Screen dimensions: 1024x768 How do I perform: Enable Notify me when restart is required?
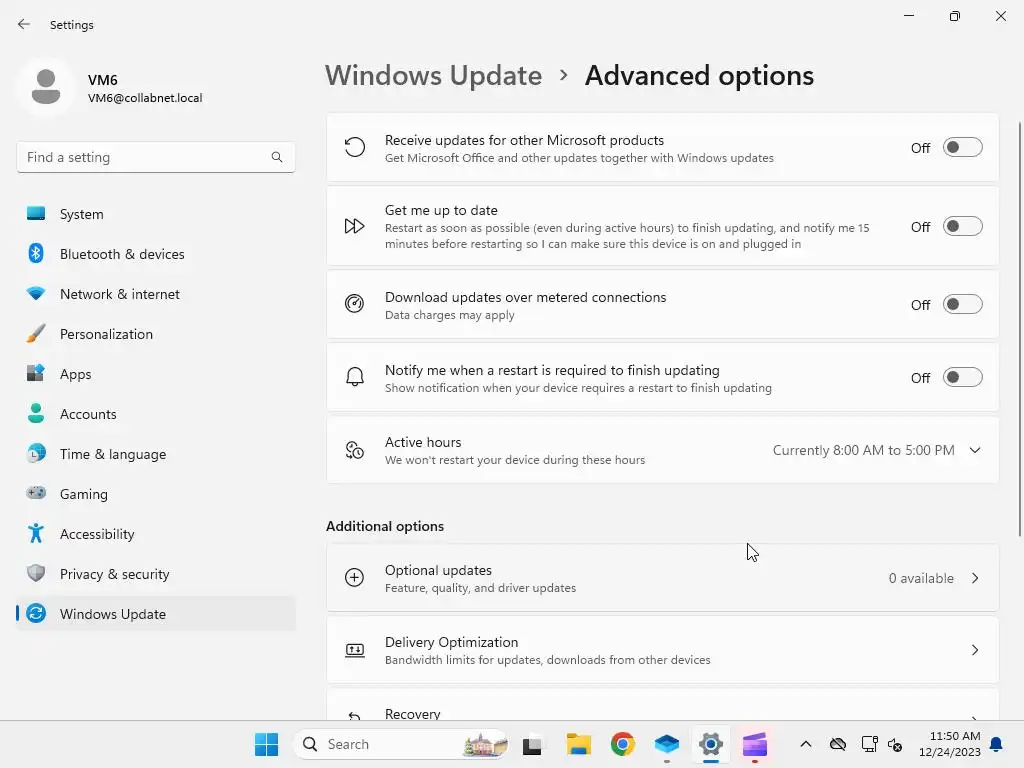click(x=963, y=377)
